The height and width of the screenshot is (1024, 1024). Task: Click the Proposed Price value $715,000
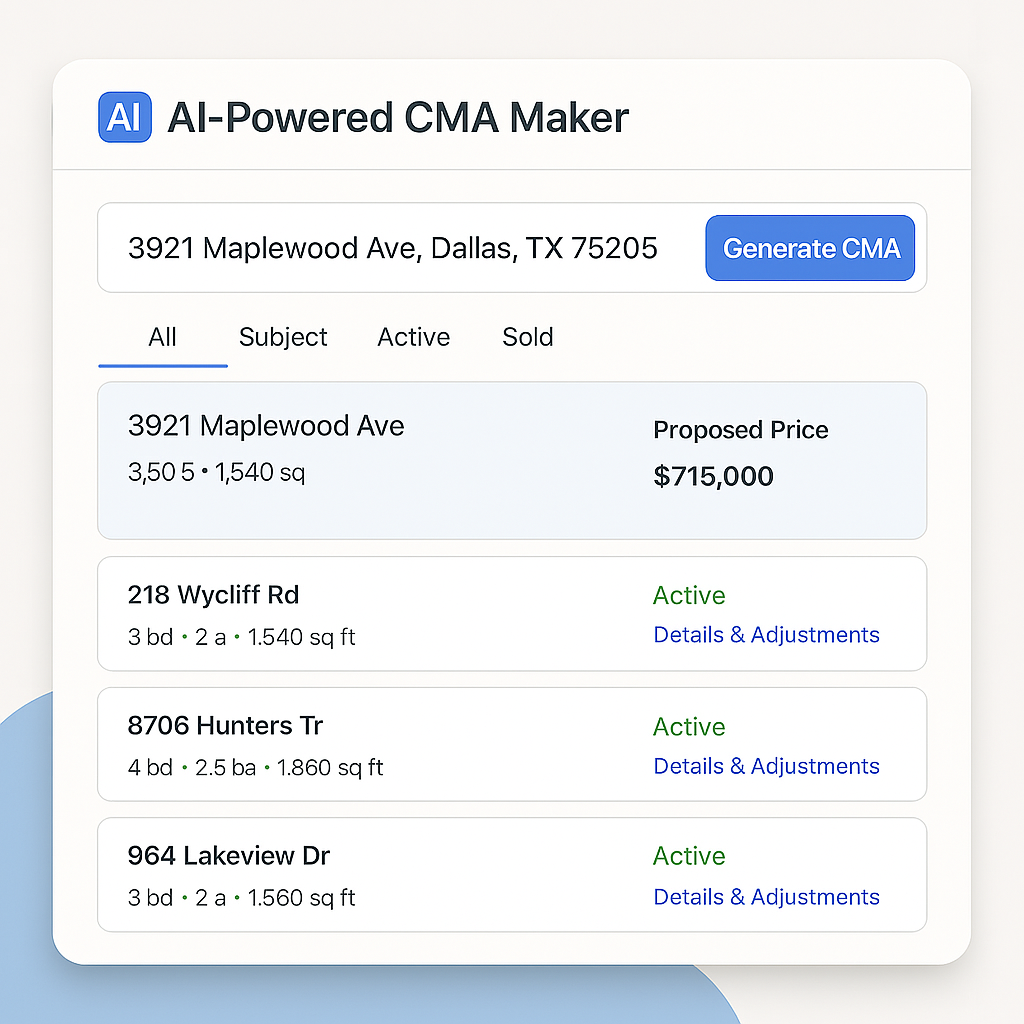[713, 477]
